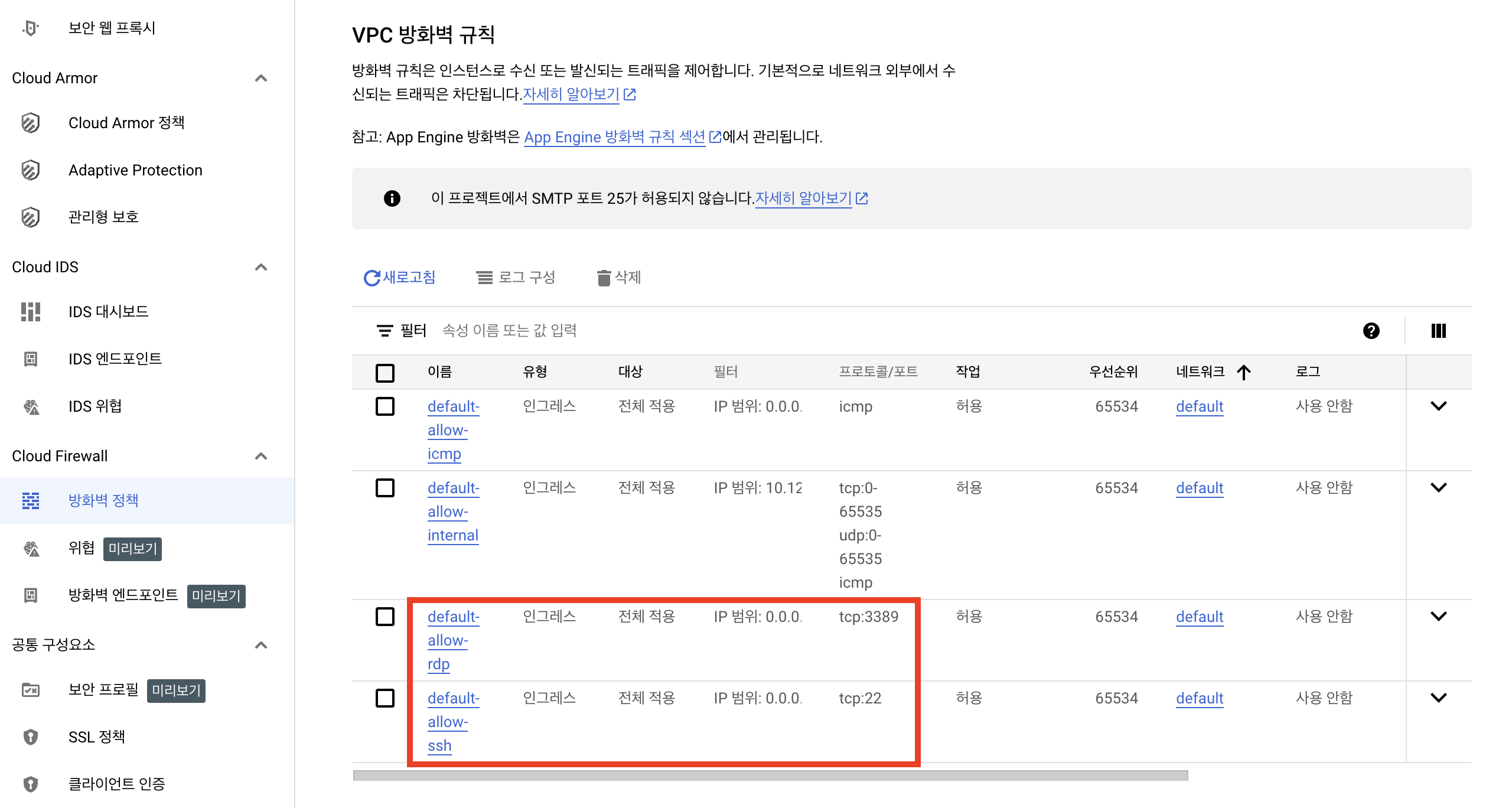Collapse the Cloud Firewall section
Viewport: 1512px width, 808px height.
pos(261,456)
